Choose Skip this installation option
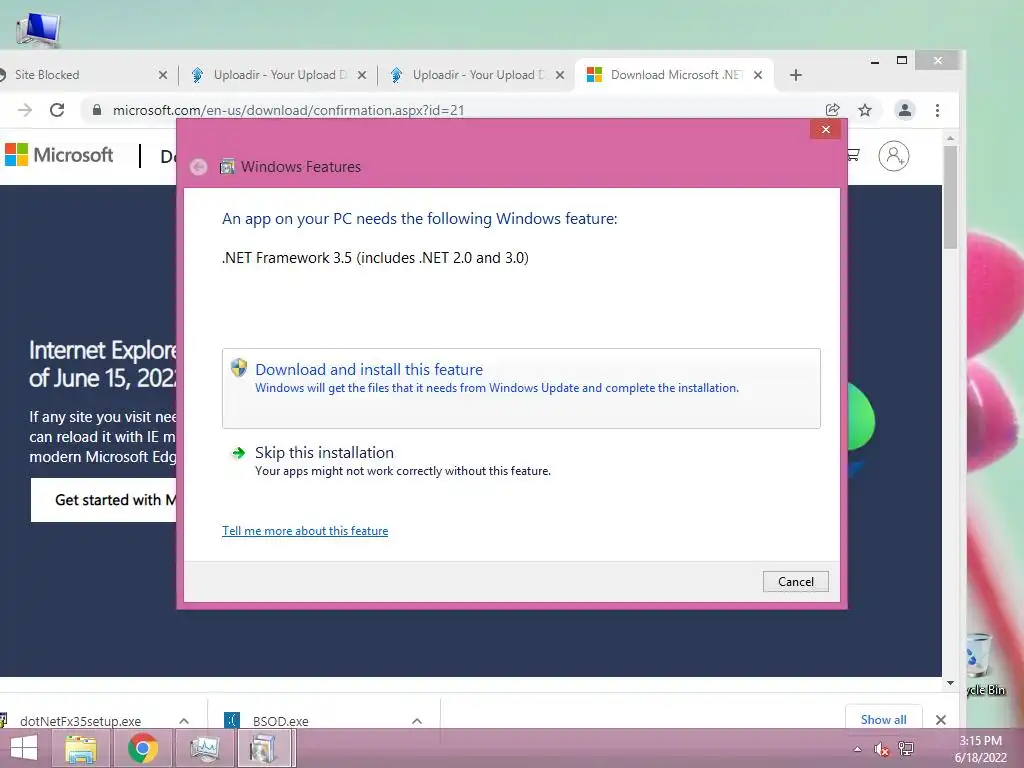Viewport: 1024px width, 768px height. tap(521, 461)
